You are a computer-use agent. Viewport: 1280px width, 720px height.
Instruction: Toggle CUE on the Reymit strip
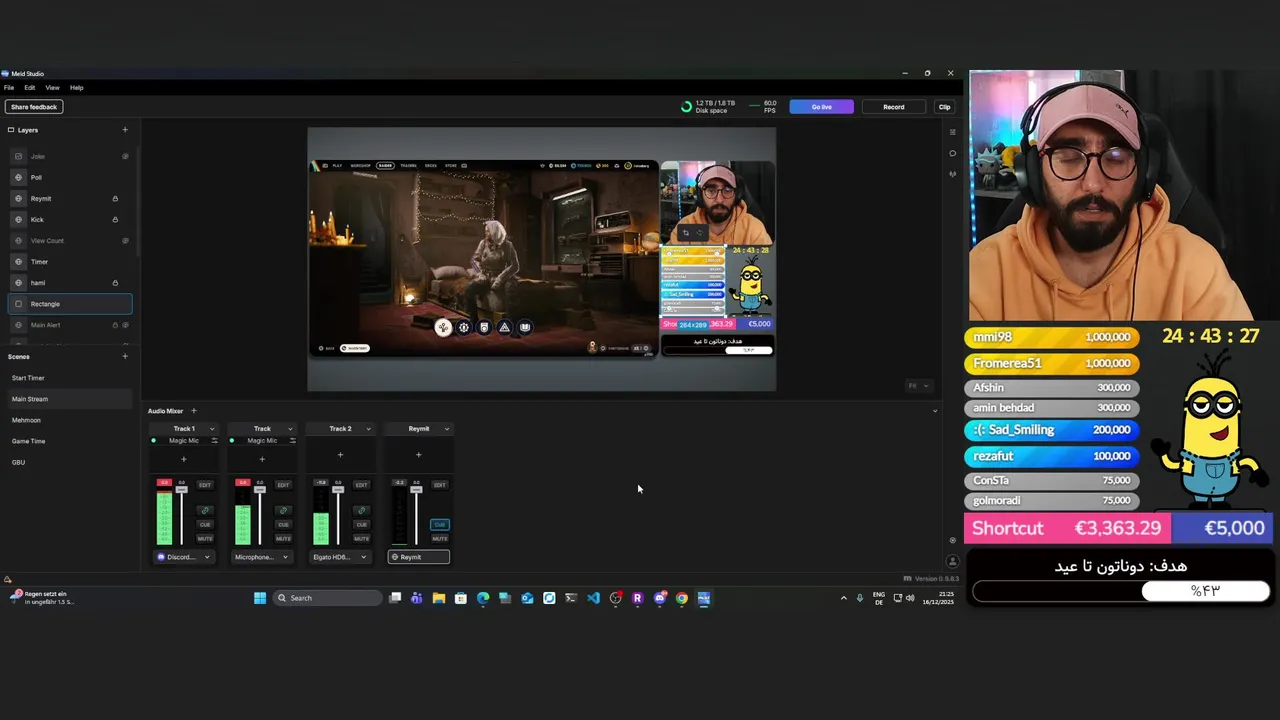point(440,524)
